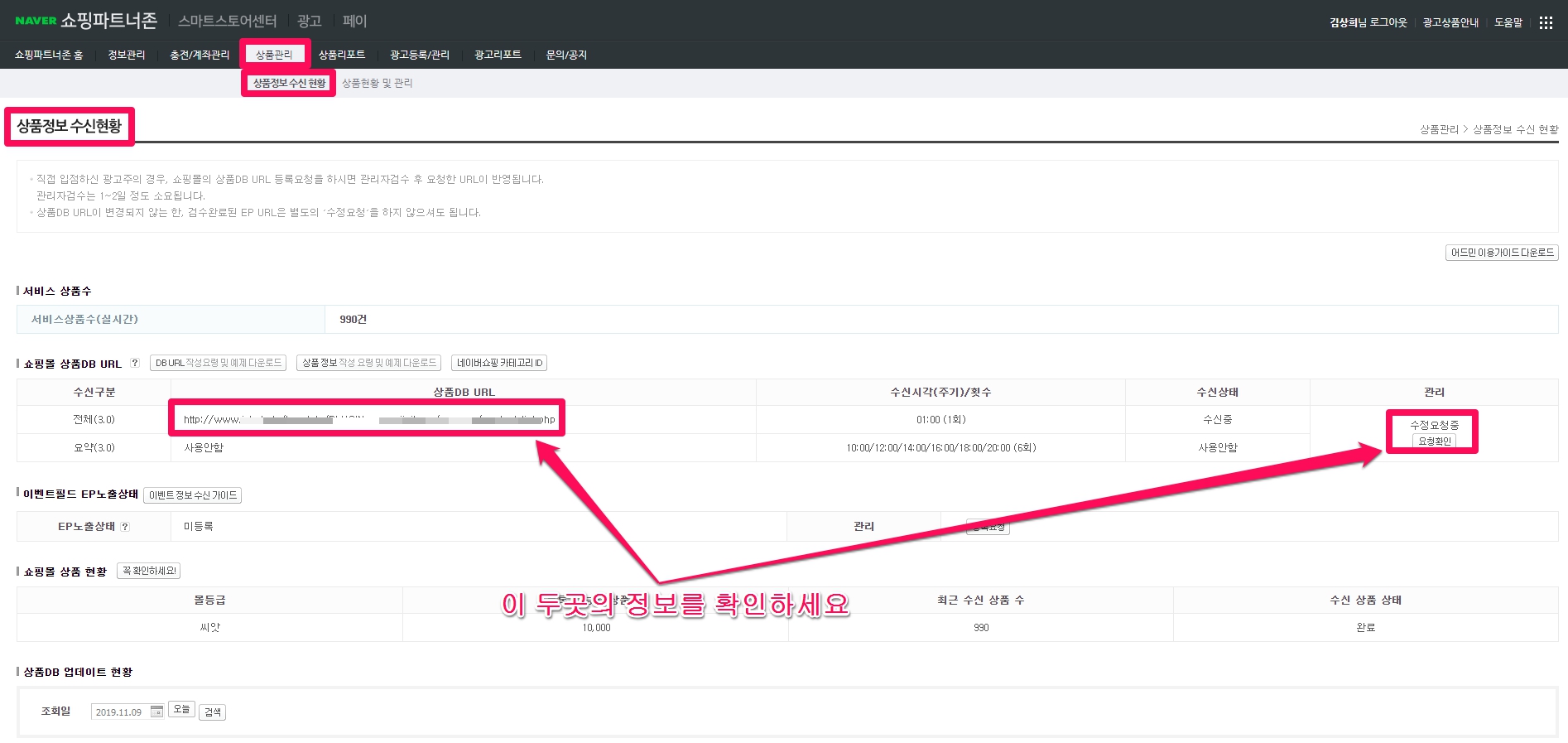Click the NAVER 쇼핑파트너존 logo

86,21
